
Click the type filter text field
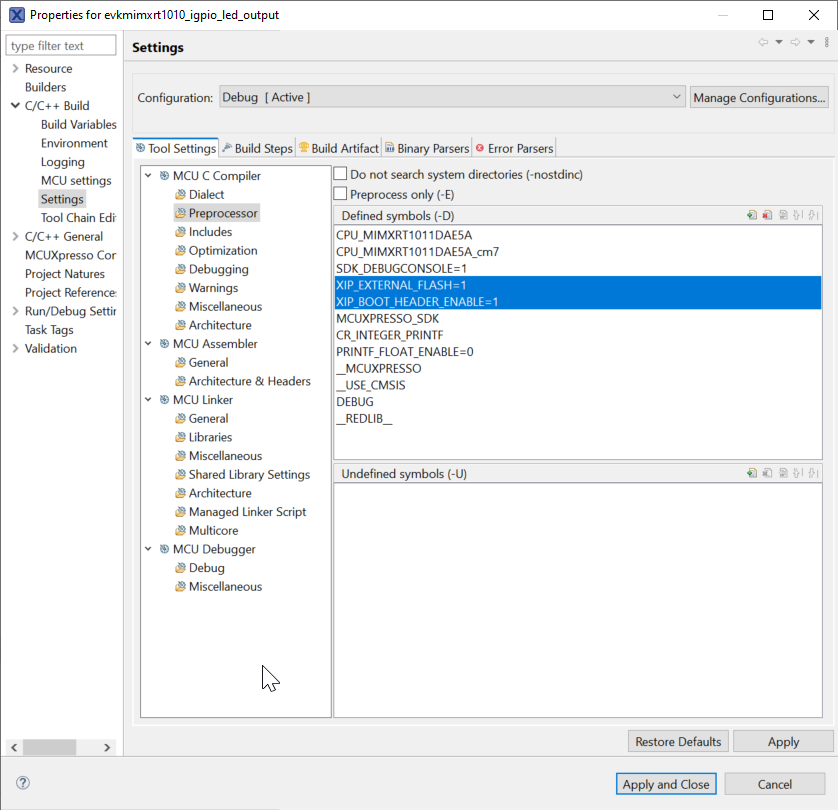tap(60, 45)
